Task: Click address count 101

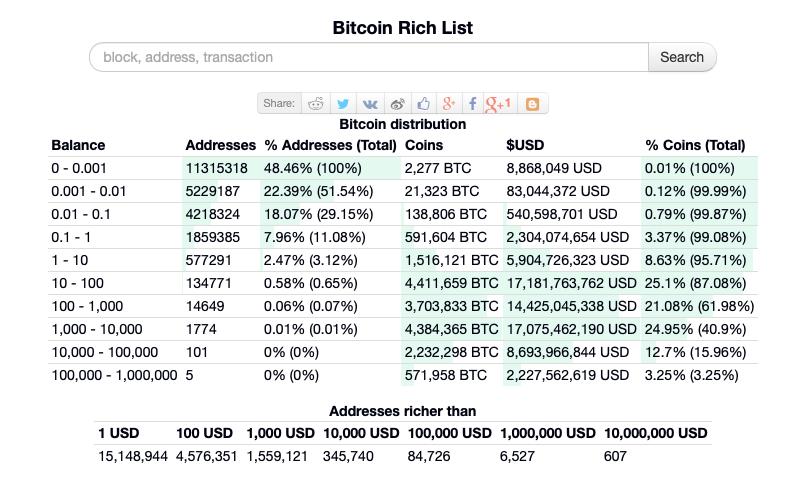Action: [196, 352]
